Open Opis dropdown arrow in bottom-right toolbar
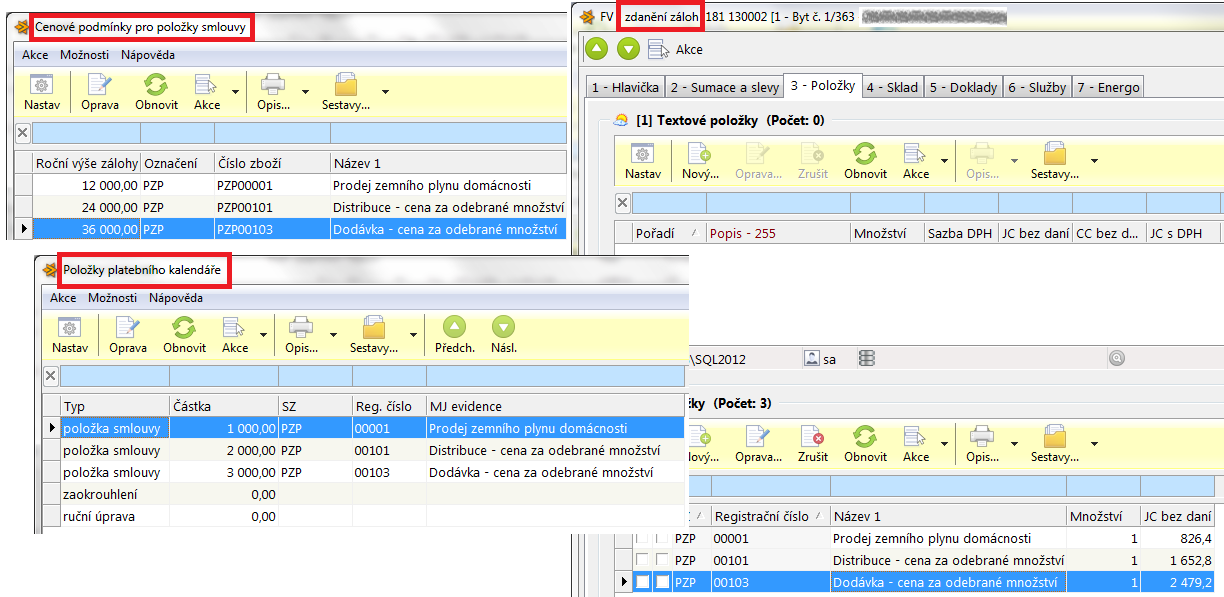 click(x=1013, y=443)
